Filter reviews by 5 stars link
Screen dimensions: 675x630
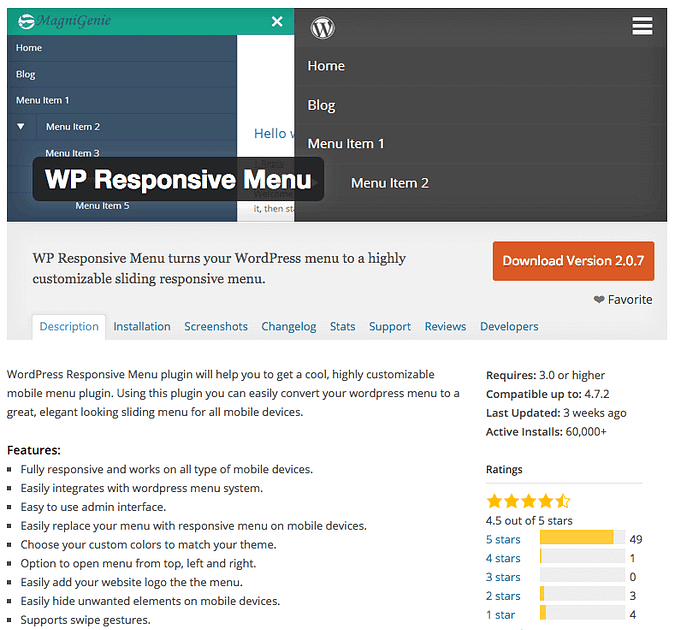tap(503, 539)
